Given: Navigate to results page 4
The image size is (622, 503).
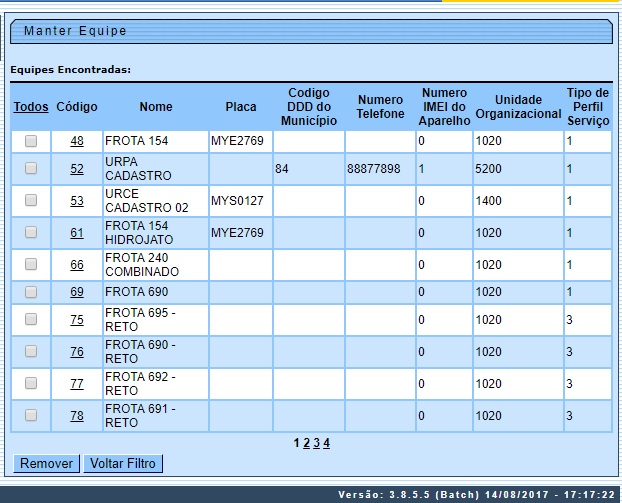Looking at the screenshot, I should (x=326, y=443).
